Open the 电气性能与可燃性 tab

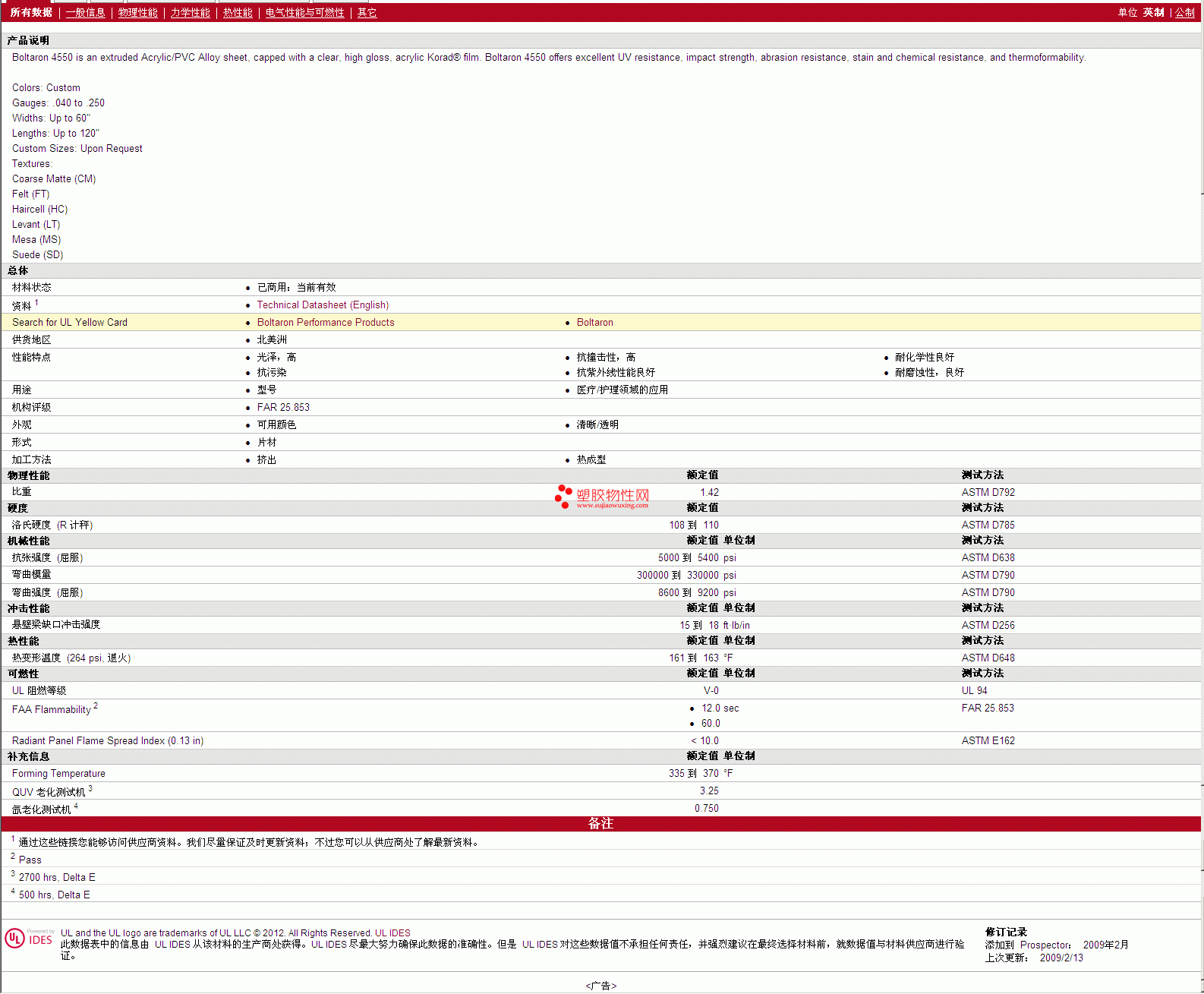click(x=304, y=13)
